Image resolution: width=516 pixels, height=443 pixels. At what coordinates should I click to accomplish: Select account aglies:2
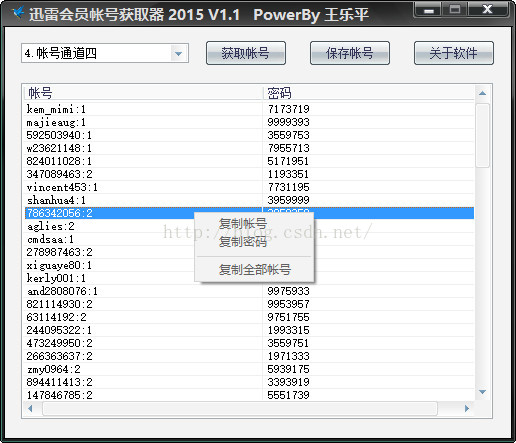pos(50,226)
